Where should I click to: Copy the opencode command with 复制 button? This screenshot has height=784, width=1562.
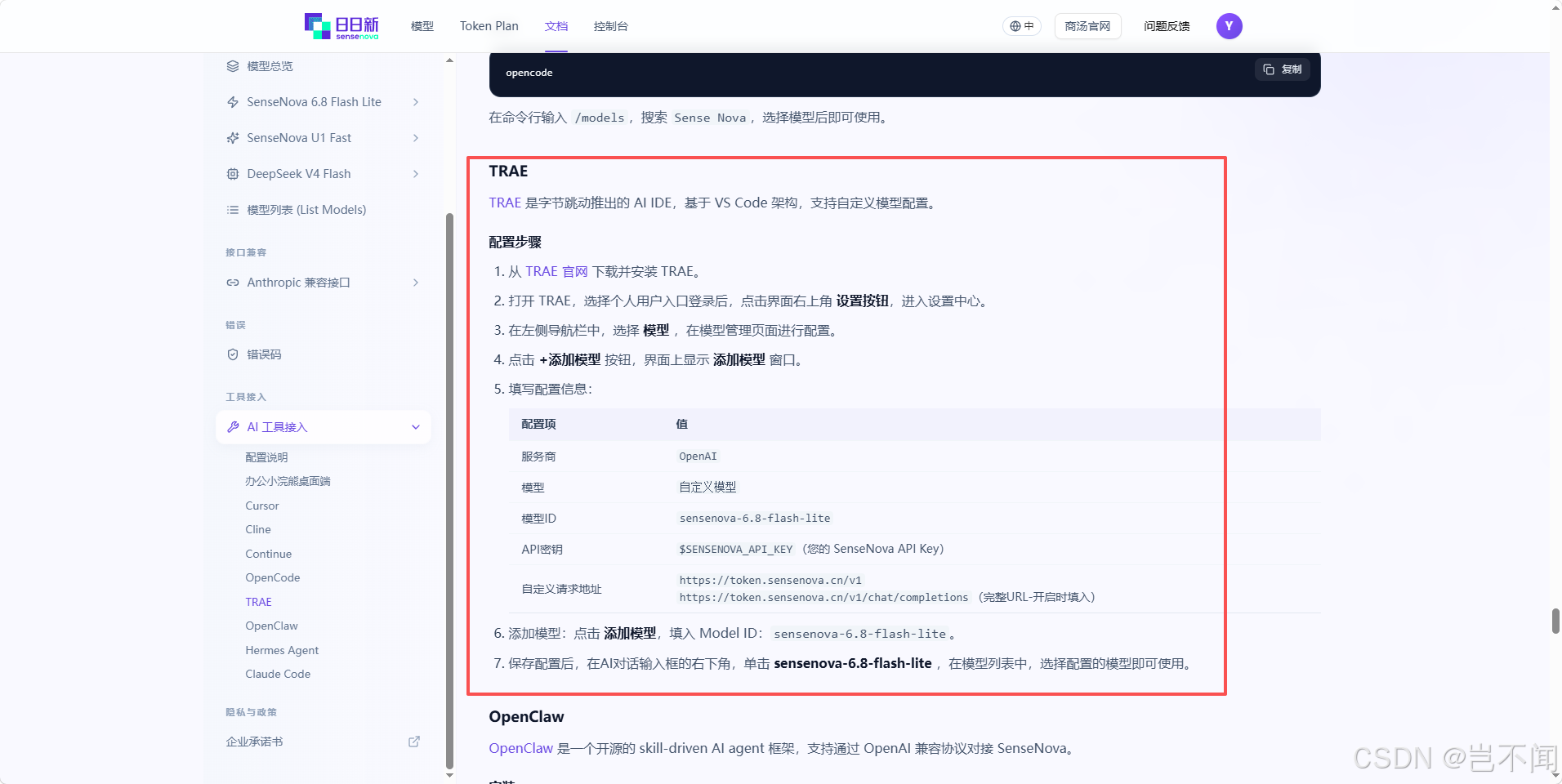[1283, 69]
